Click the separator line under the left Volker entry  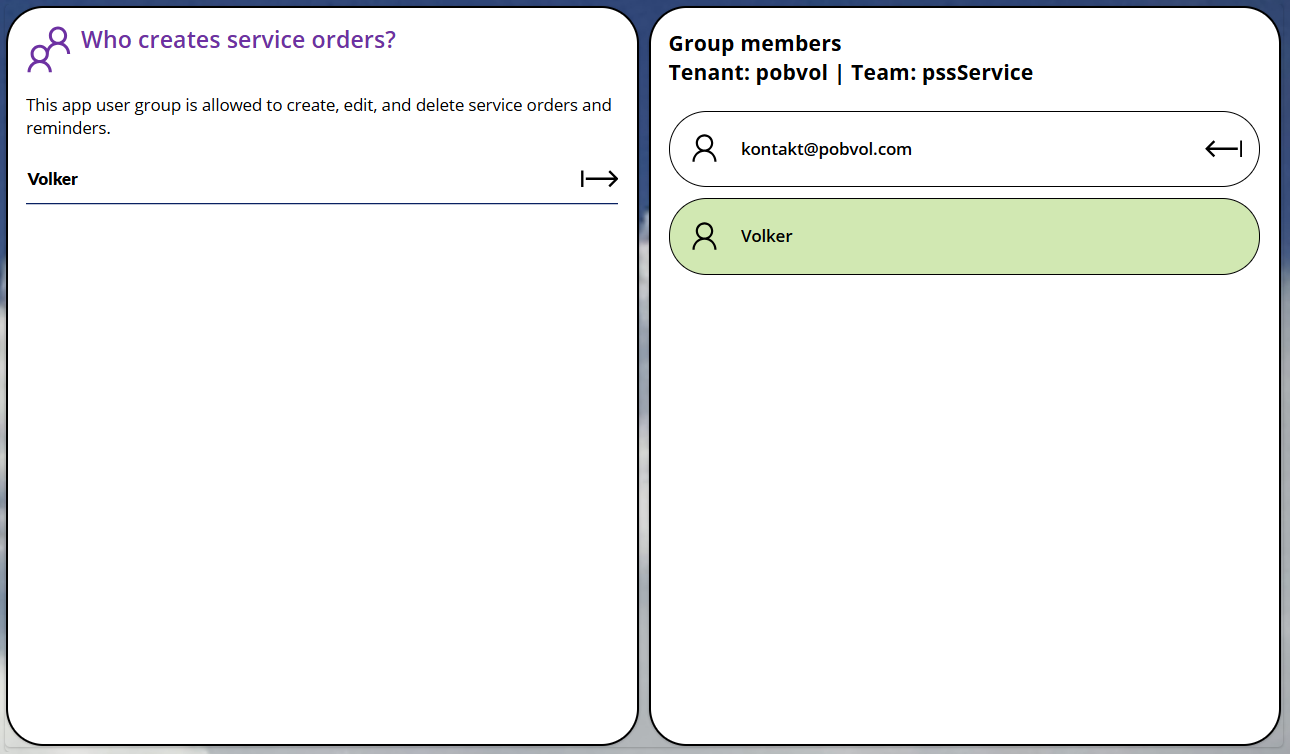coord(320,203)
